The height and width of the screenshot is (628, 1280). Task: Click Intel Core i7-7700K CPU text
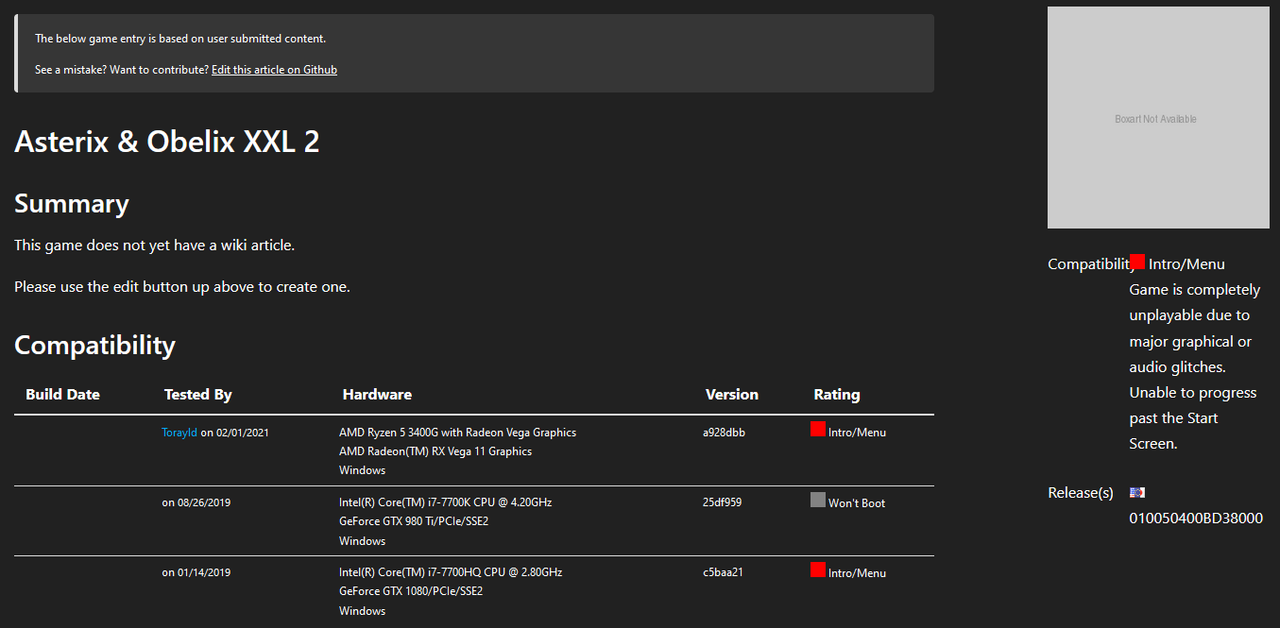pos(446,503)
